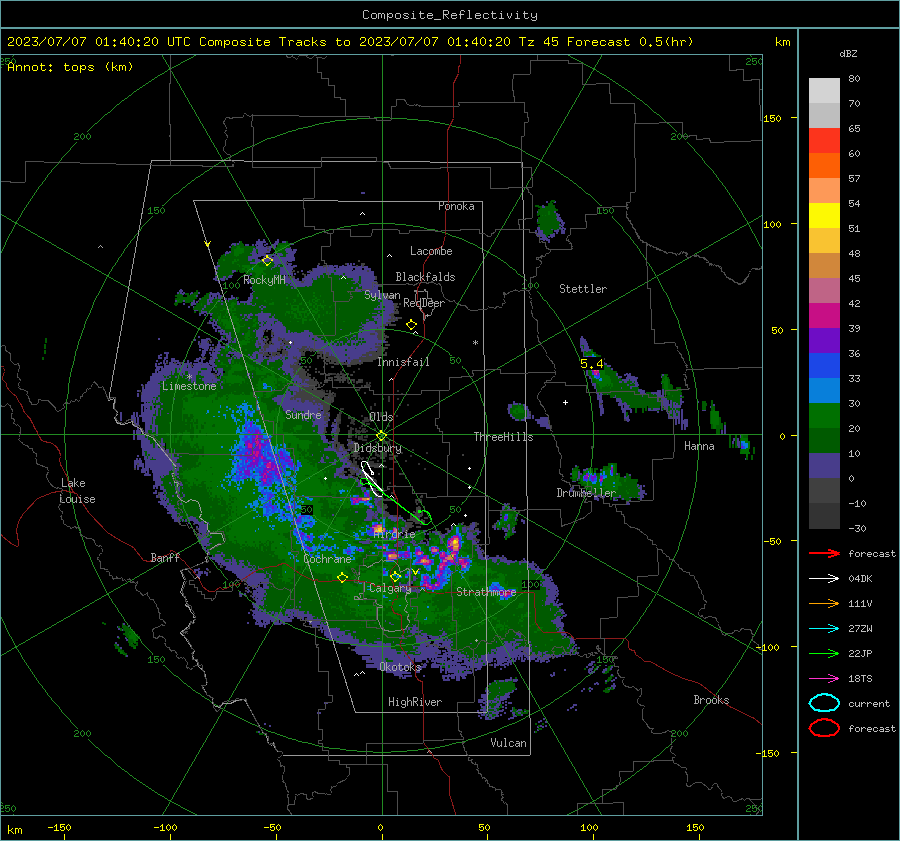Click the 'RedDeer' city label

tap(424, 303)
